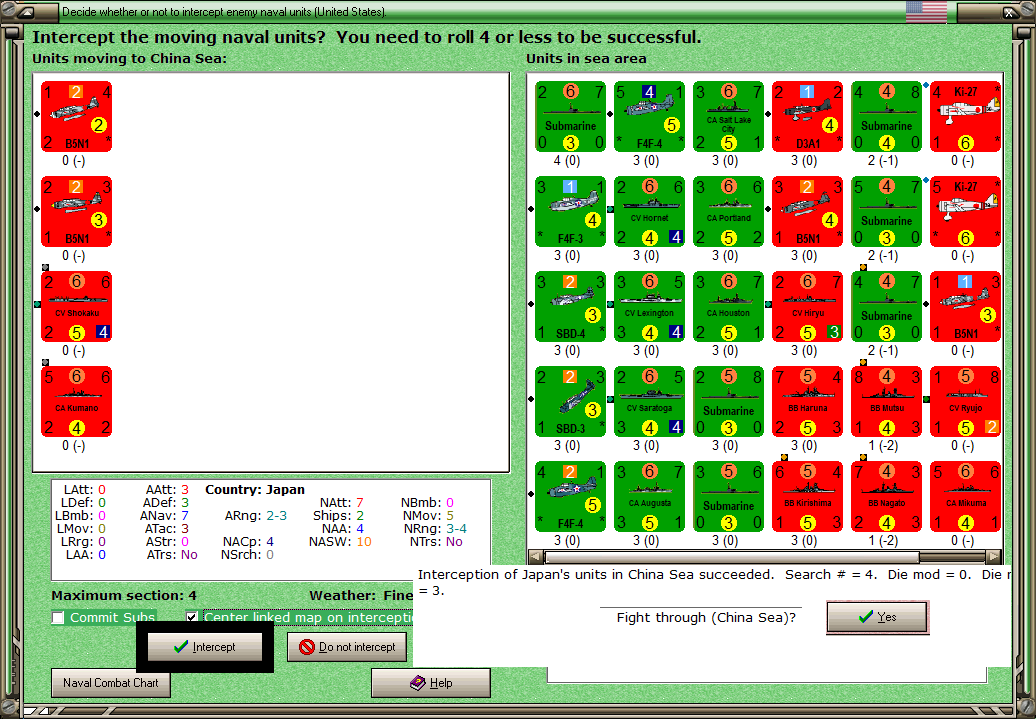Select the SBD-4 dive bomber unit

click(570, 307)
